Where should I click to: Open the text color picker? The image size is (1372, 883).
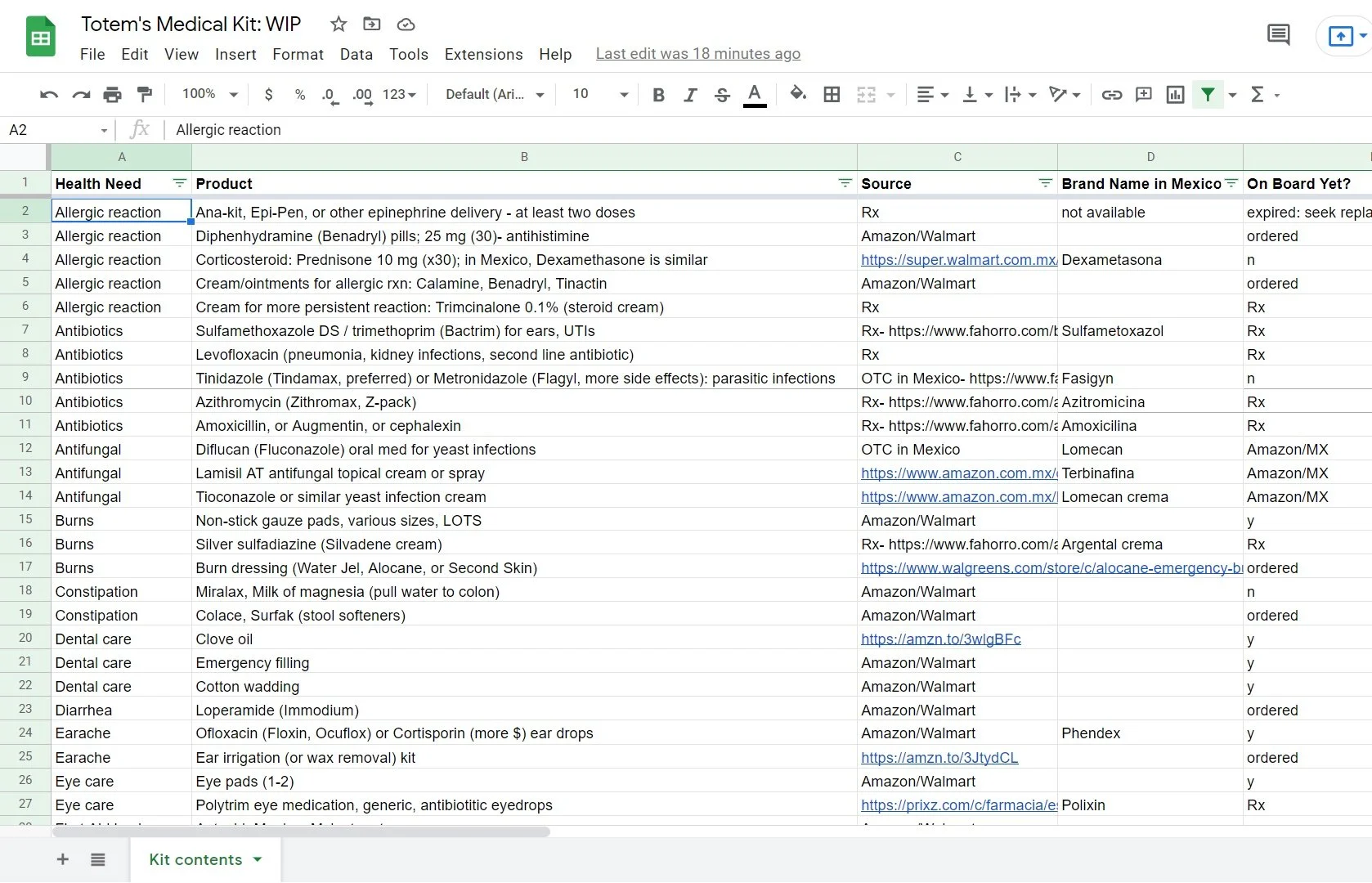[x=755, y=95]
